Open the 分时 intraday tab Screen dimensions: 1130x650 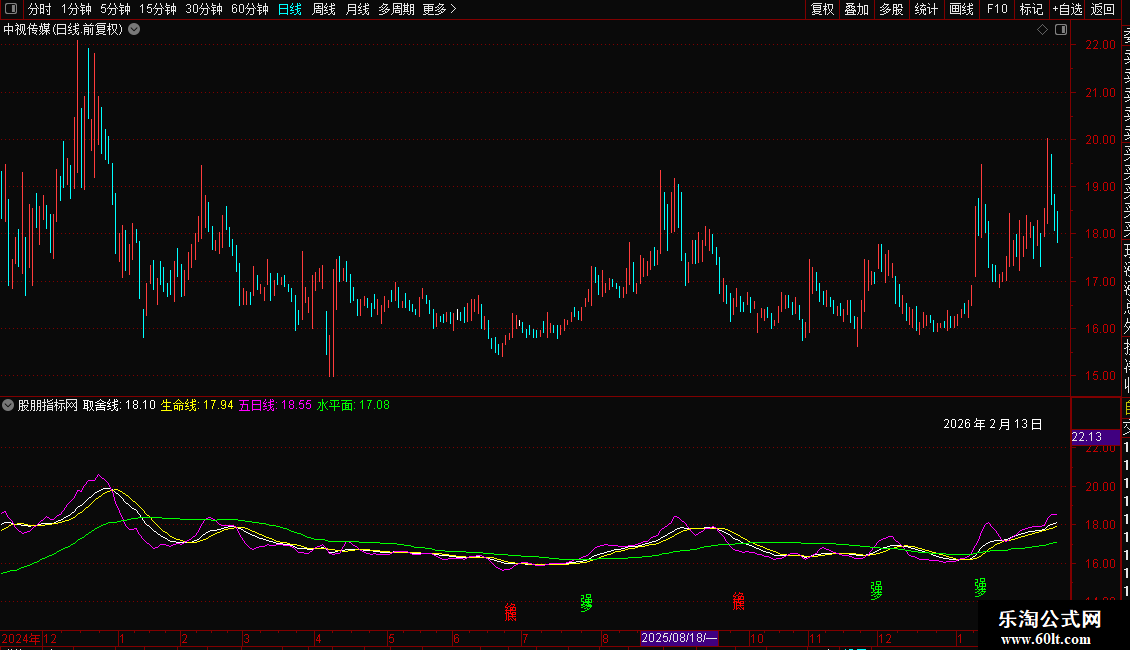(x=39, y=9)
